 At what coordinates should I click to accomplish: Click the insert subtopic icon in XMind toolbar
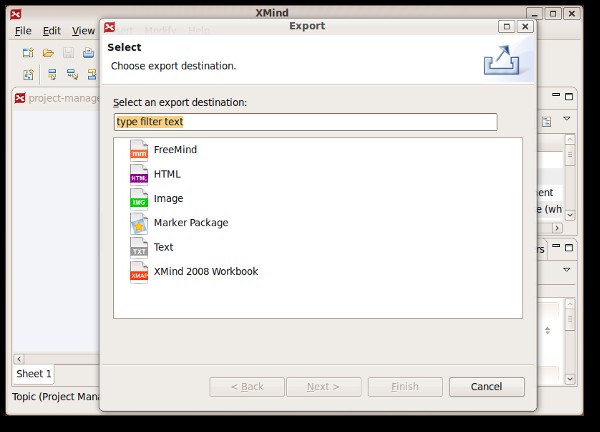[x=72, y=74]
